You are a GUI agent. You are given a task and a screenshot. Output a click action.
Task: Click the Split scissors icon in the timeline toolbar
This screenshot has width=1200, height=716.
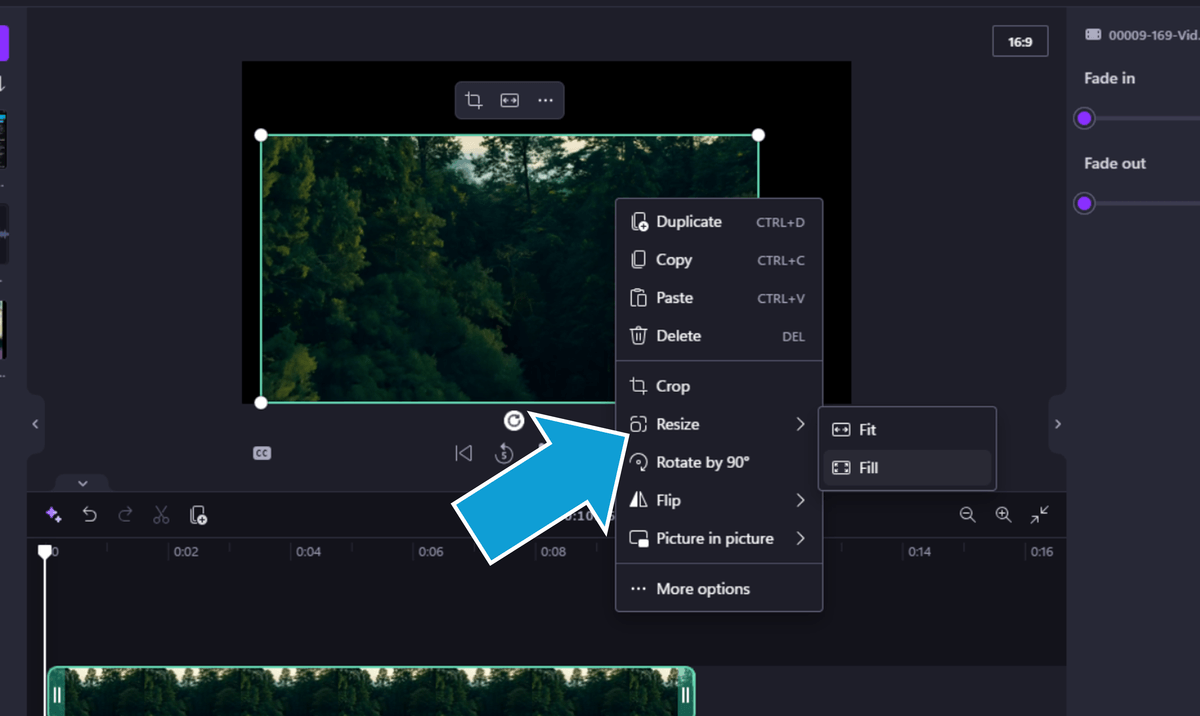[x=161, y=514]
